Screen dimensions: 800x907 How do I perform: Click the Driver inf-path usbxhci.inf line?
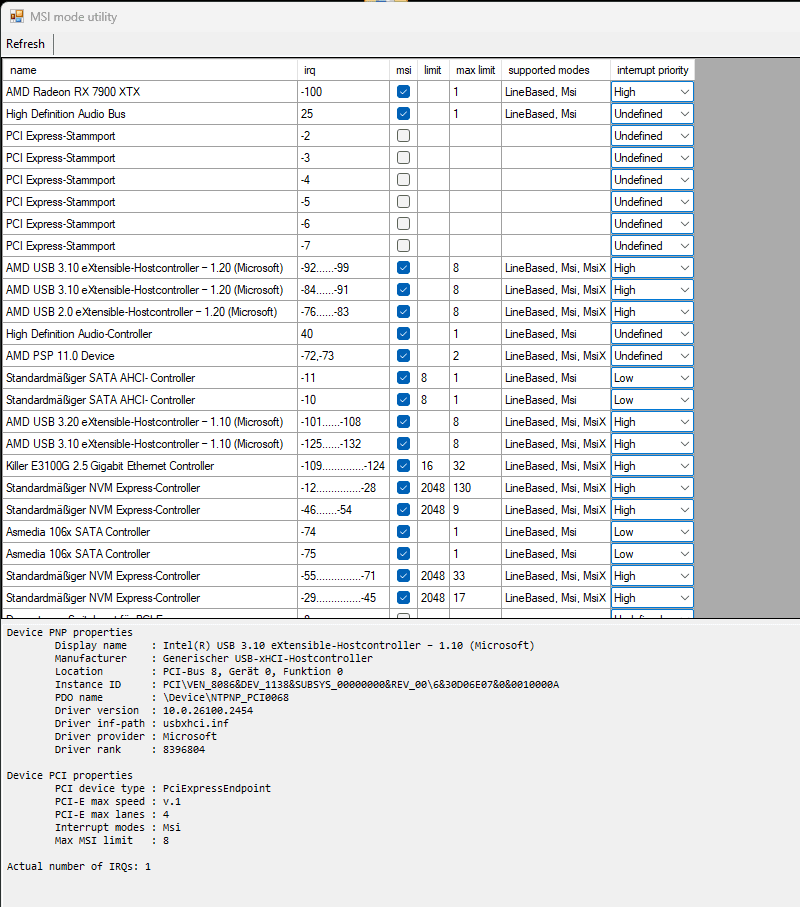coord(142,723)
